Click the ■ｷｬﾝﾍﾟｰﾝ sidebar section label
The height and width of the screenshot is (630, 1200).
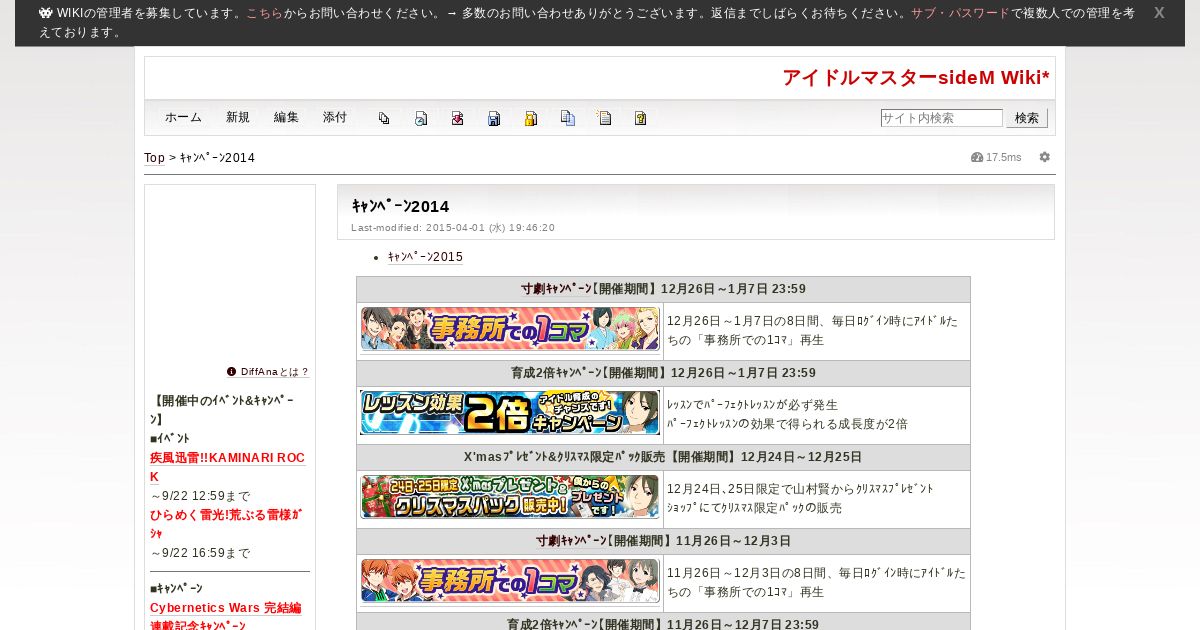pyautogui.click(x=176, y=588)
